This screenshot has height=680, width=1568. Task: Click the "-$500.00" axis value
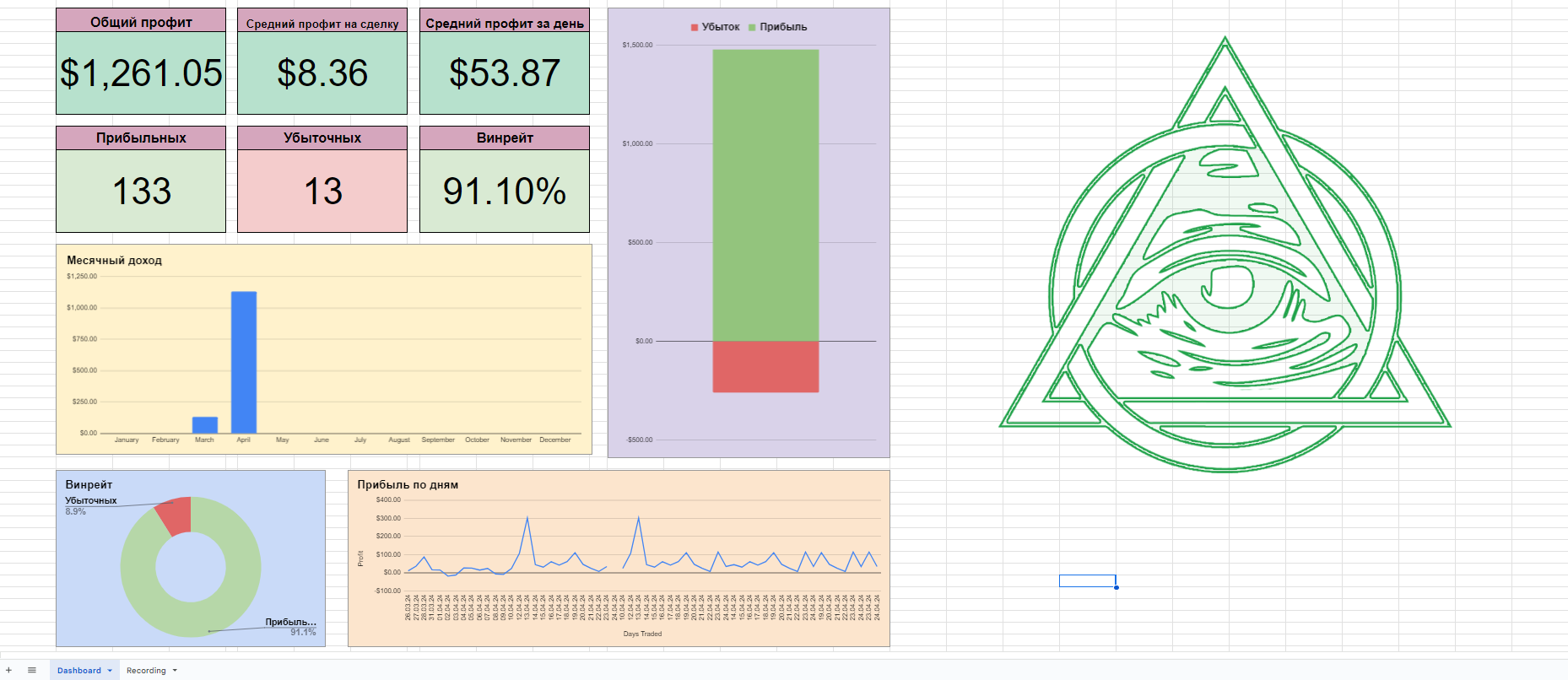(x=639, y=440)
